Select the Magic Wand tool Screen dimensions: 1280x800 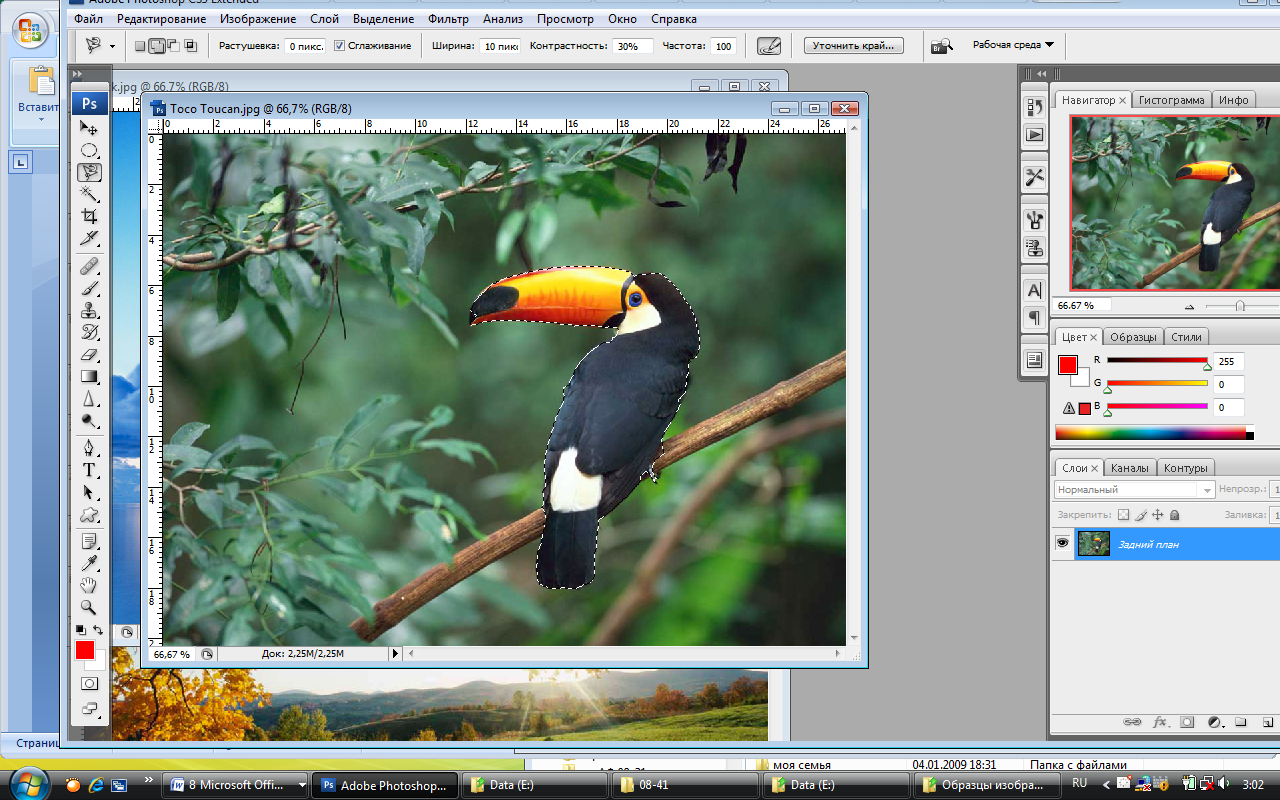pyautogui.click(x=89, y=194)
